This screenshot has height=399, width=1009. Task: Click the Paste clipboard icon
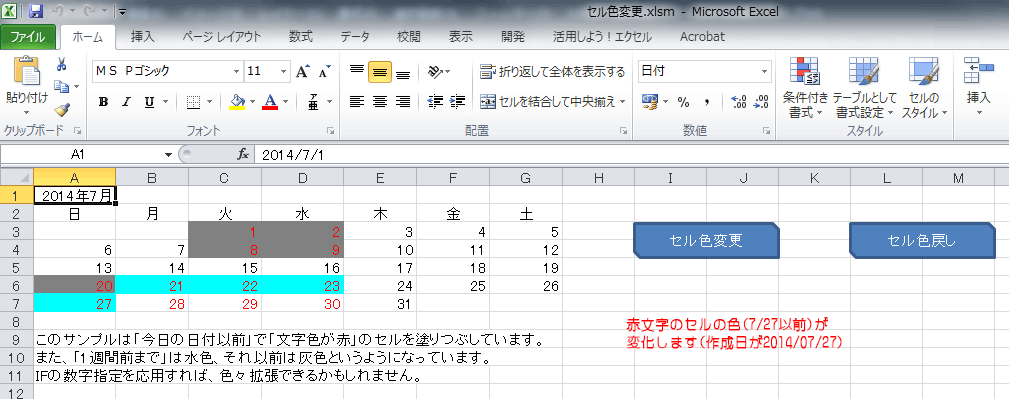[26, 71]
